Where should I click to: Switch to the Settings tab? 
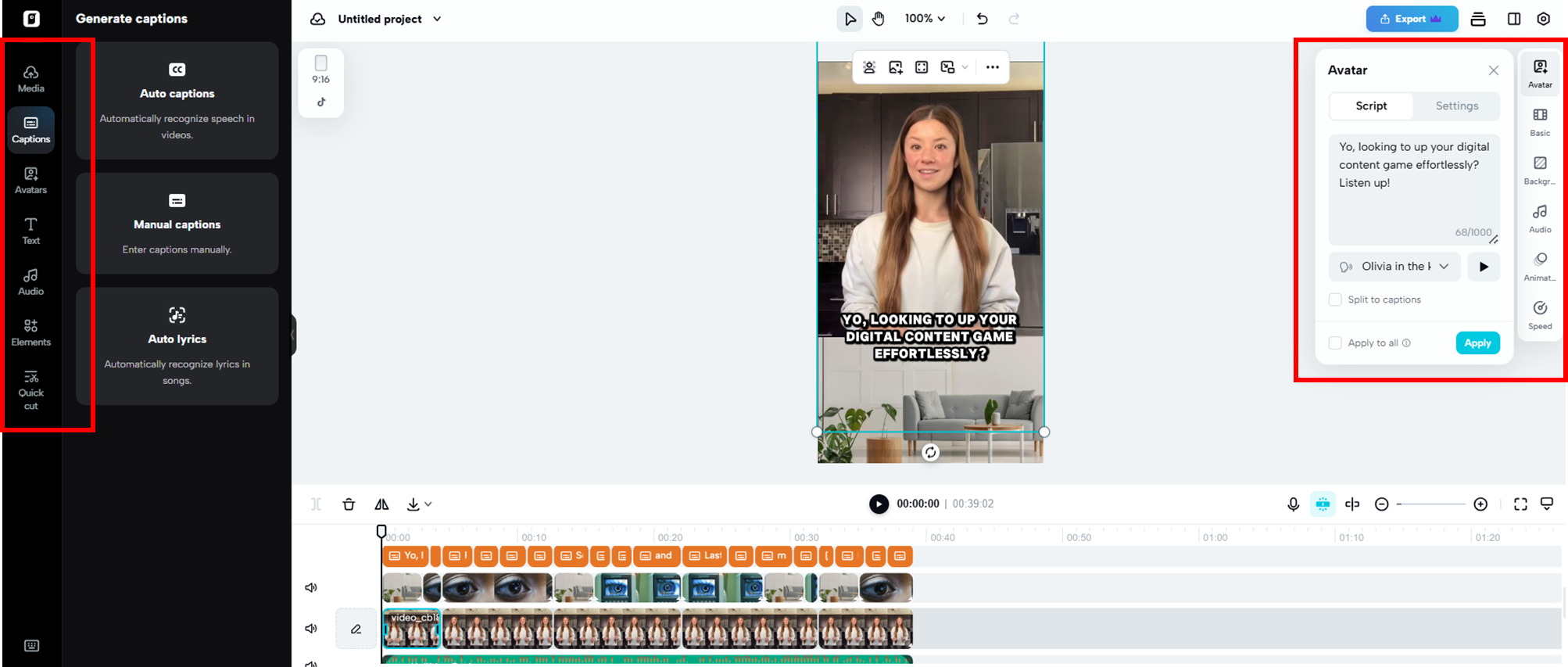1456,106
